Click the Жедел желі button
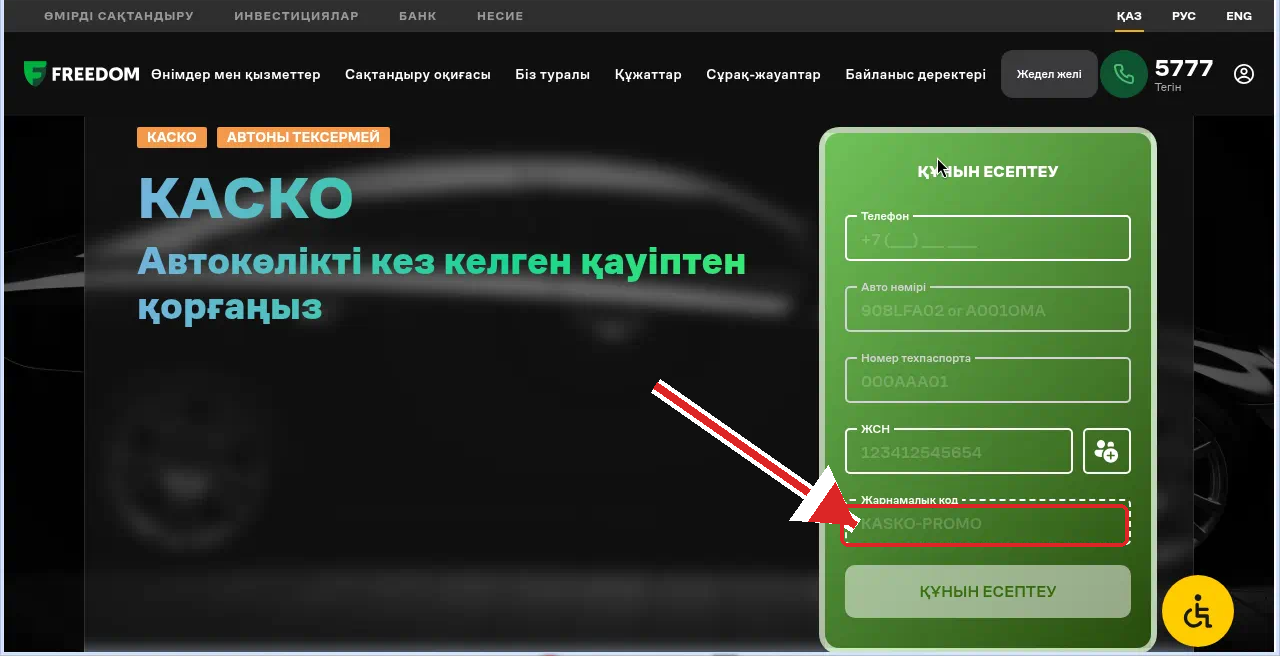 (1049, 74)
